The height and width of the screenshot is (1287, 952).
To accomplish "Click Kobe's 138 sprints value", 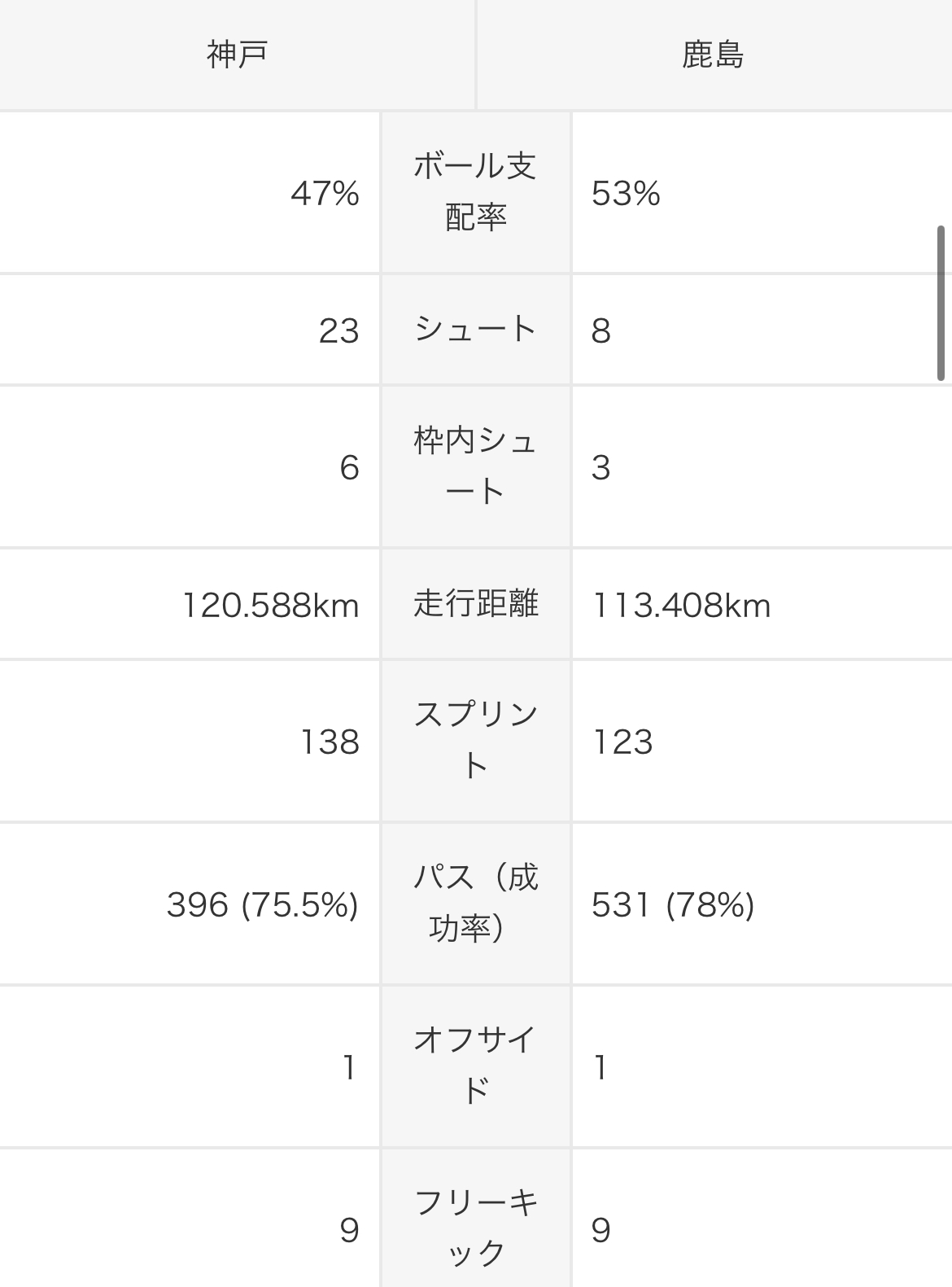I will 330,742.
